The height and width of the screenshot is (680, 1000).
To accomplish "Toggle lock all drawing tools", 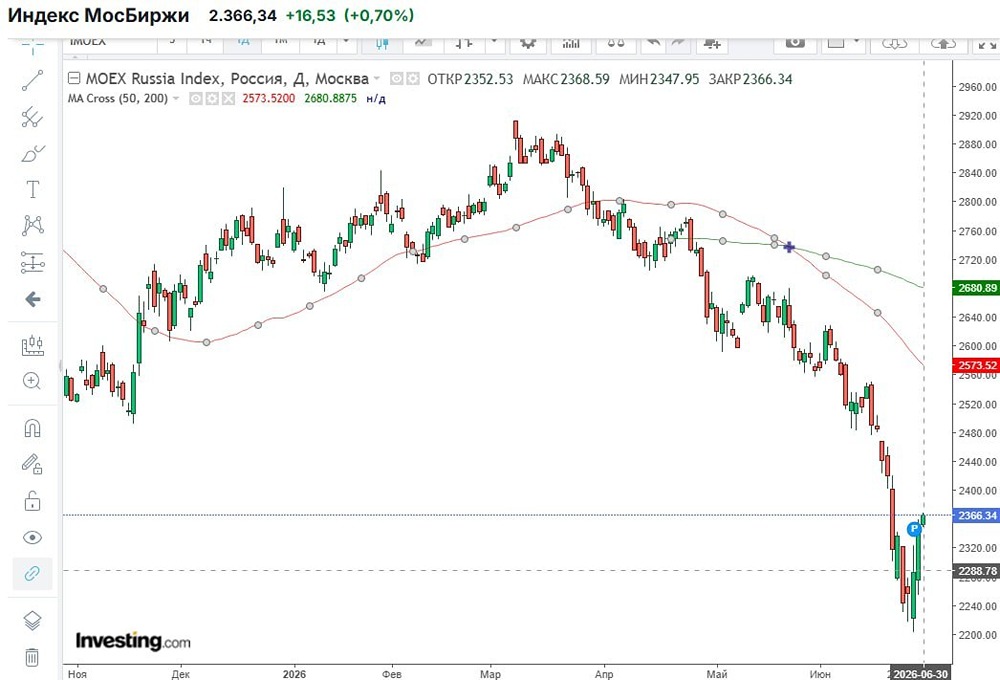I will tap(33, 501).
